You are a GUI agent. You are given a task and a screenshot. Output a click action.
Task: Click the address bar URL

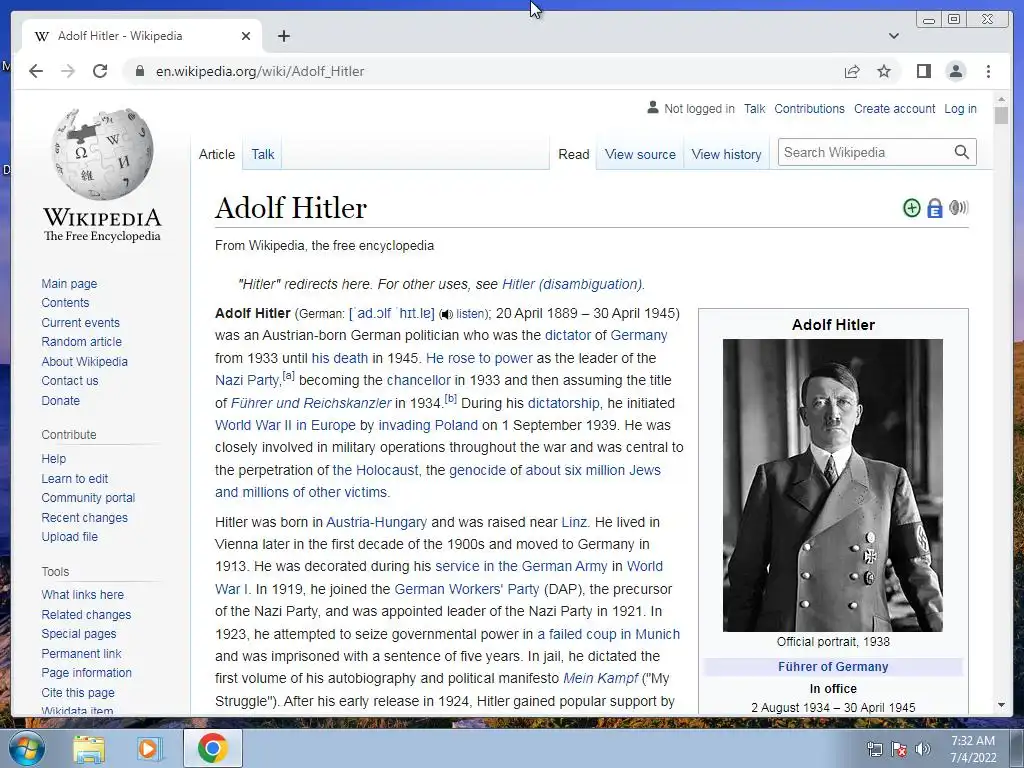tap(260, 71)
